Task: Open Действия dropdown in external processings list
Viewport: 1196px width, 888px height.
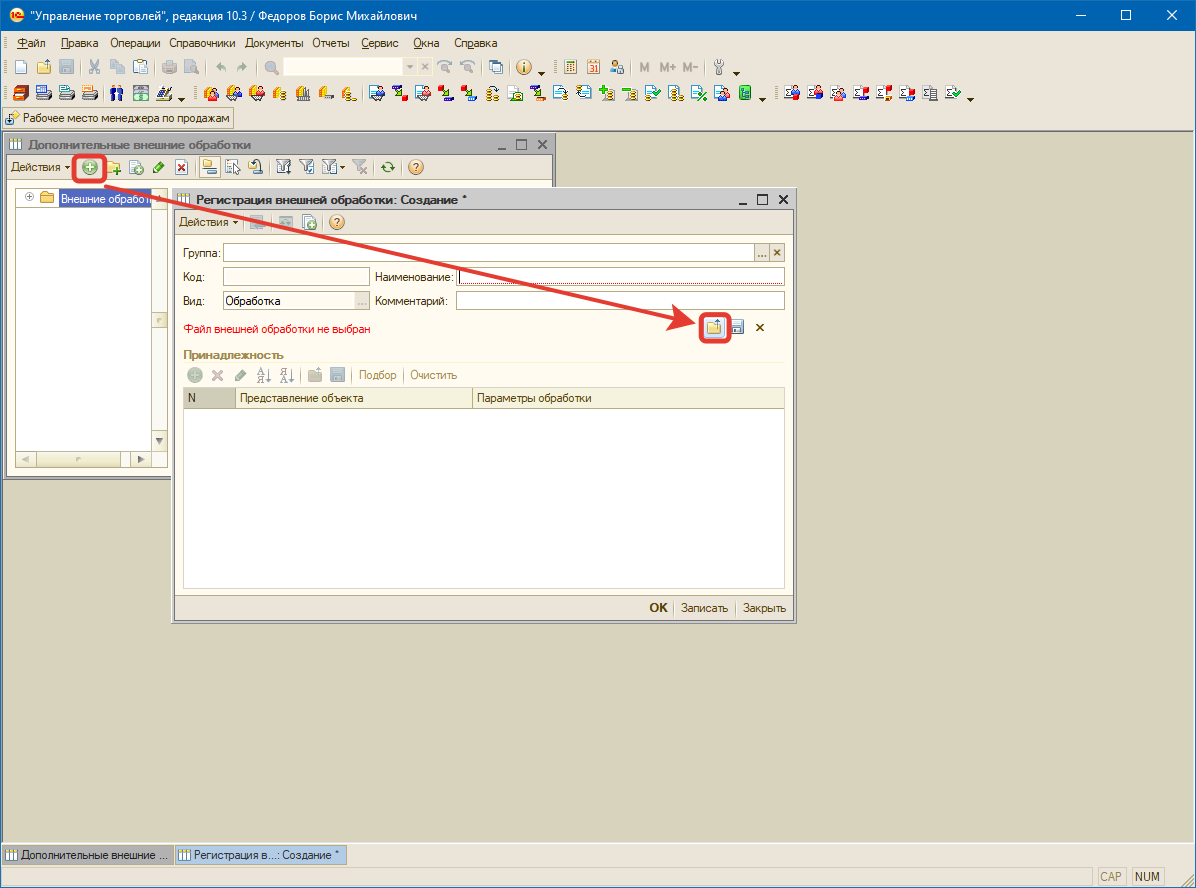Action: click(x=40, y=168)
